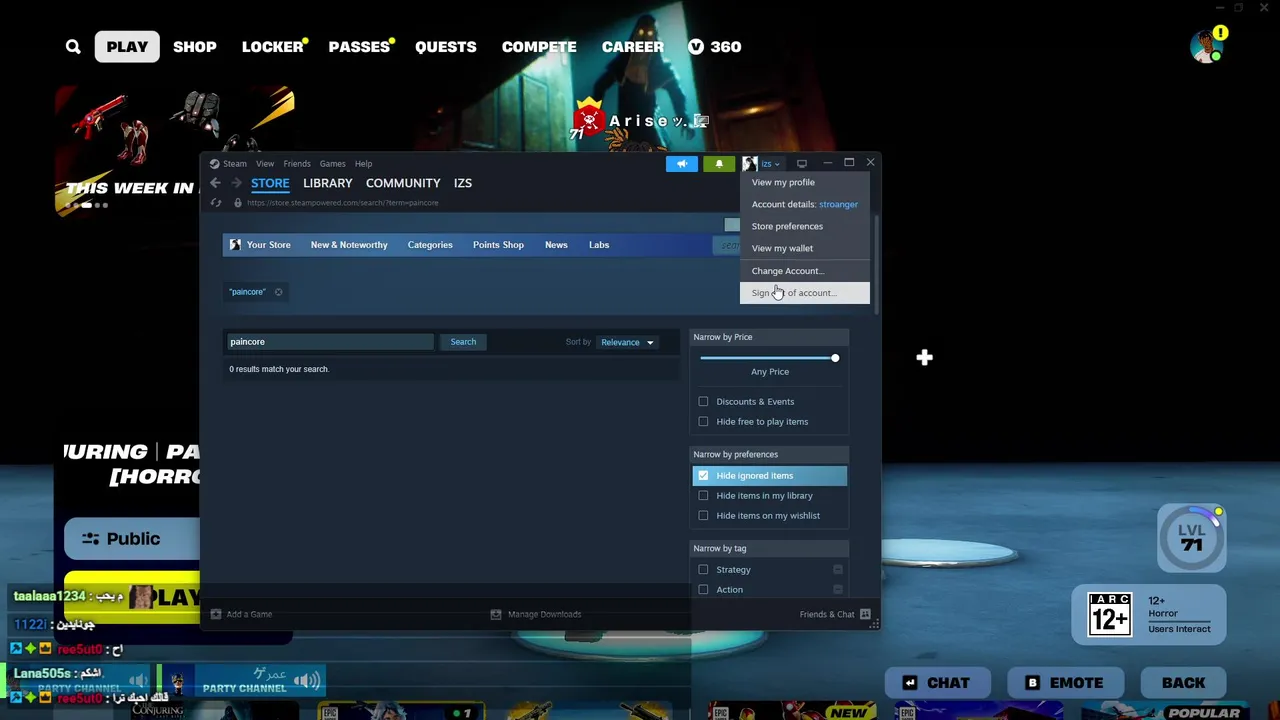Open Steam announcements megaphone button
Image resolution: width=1280 pixels, height=720 pixels.
click(x=682, y=164)
